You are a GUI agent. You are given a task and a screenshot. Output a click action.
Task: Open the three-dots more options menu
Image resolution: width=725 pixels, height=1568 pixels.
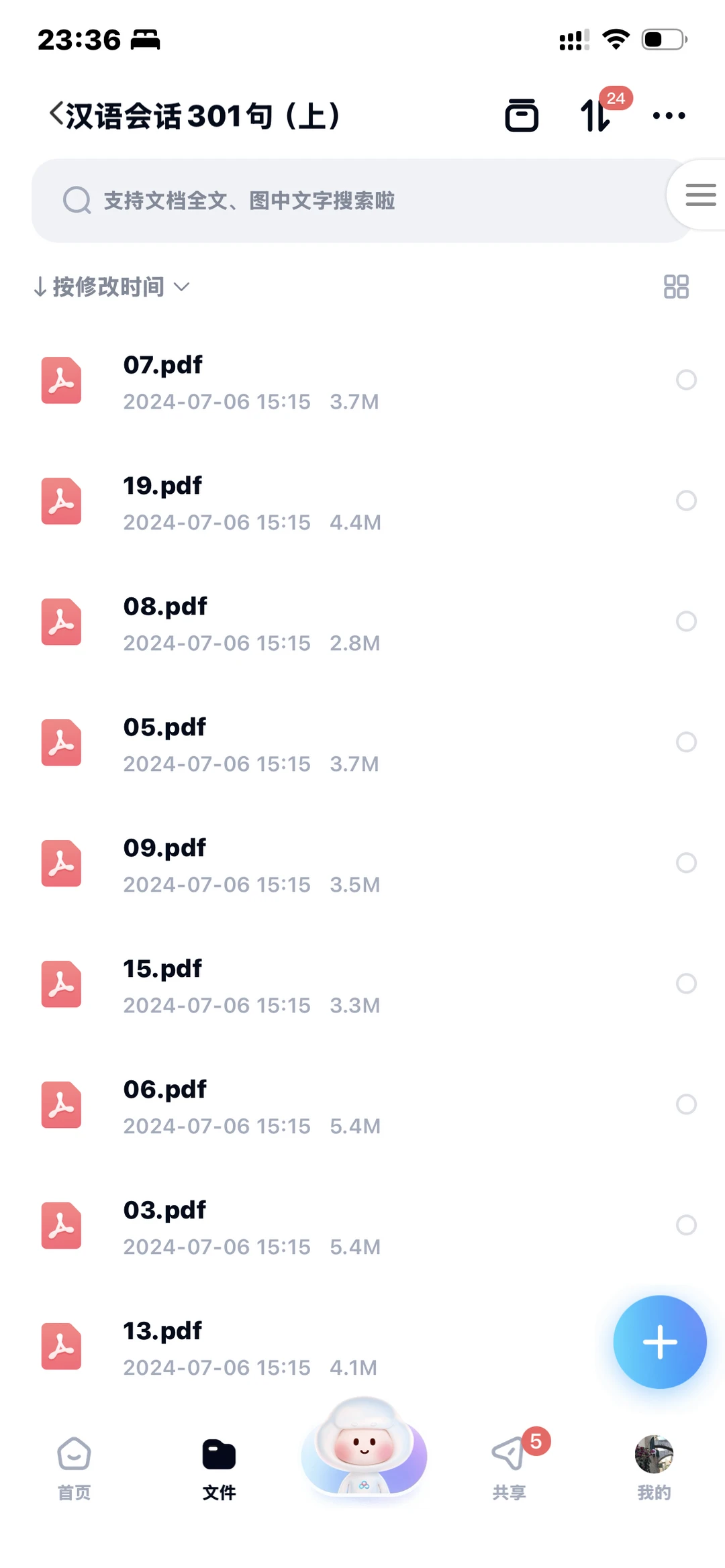click(x=669, y=115)
